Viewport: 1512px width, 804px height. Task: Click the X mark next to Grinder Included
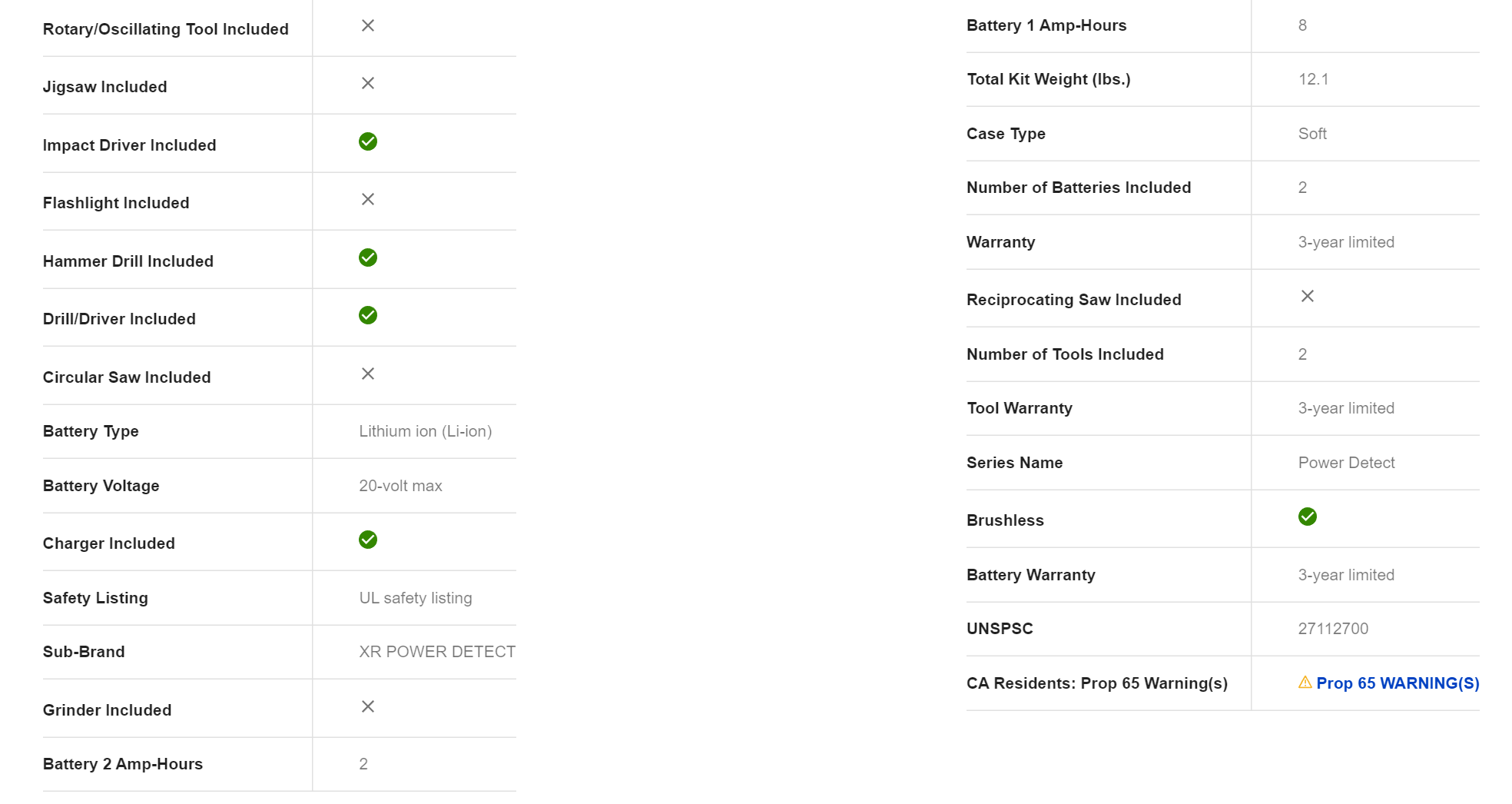click(x=368, y=706)
